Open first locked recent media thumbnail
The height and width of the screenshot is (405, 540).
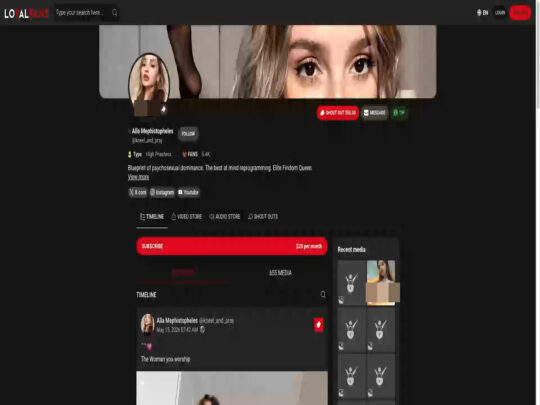point(352,282)
